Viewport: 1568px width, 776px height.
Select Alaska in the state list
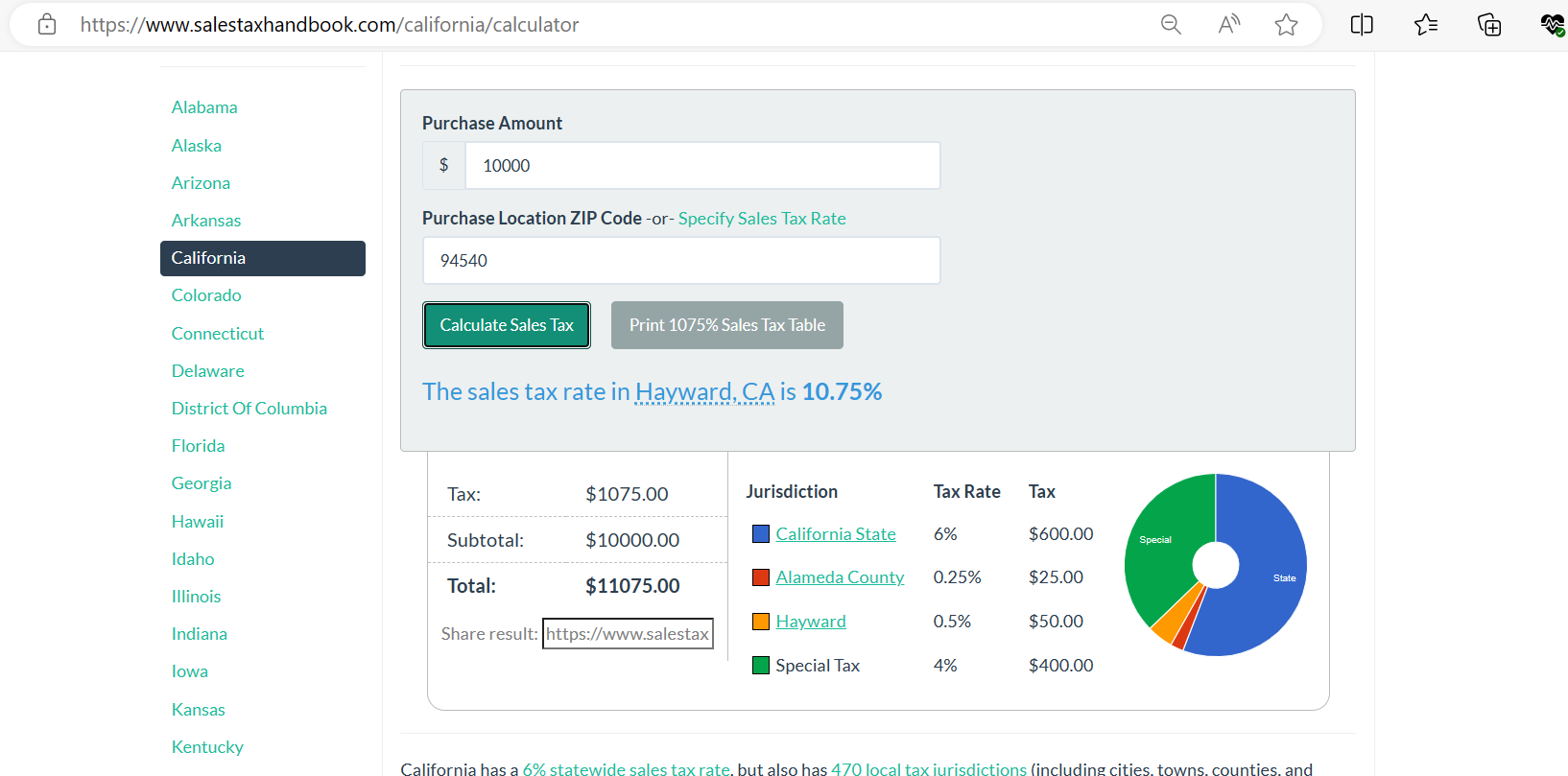point(197,146)
